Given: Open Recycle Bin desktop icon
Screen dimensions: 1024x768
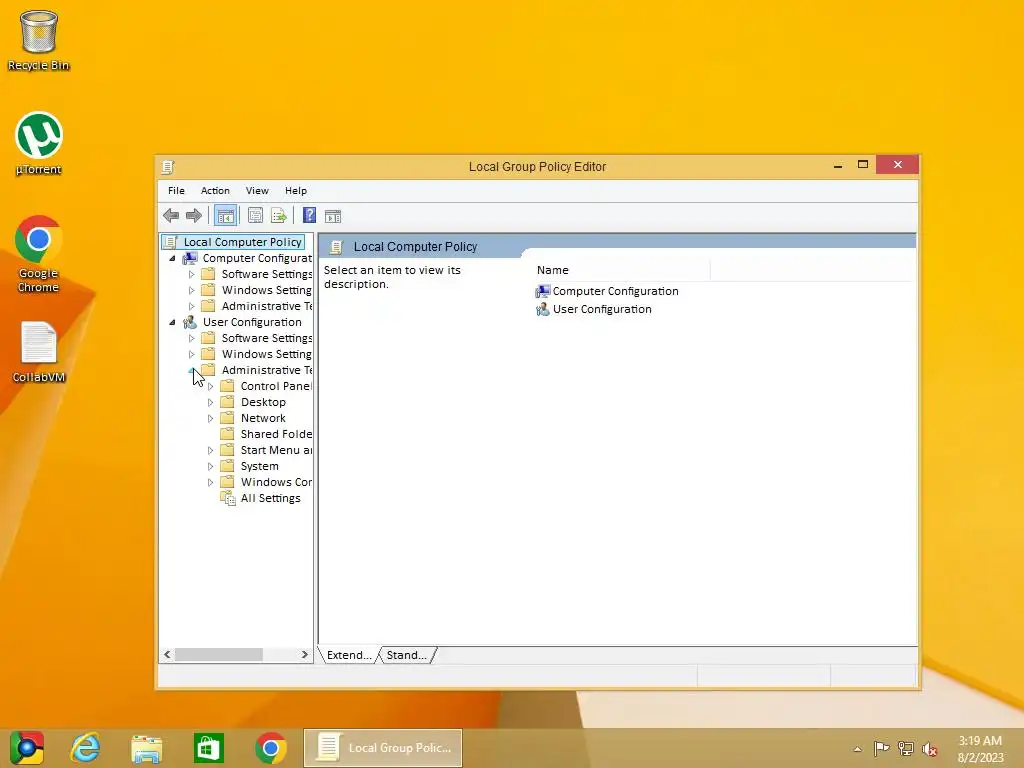Looking at the screenshot, I should [39, 40].
